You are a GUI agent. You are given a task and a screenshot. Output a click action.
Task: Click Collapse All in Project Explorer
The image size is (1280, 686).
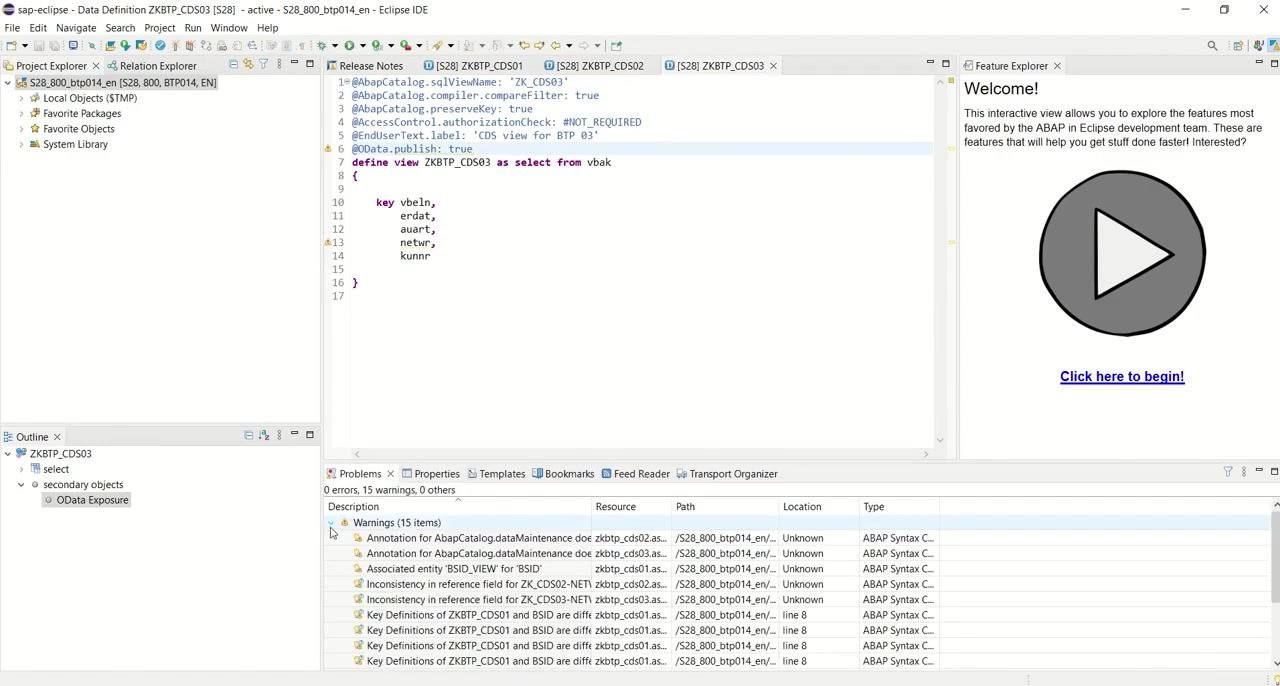[x=233, y=64]
